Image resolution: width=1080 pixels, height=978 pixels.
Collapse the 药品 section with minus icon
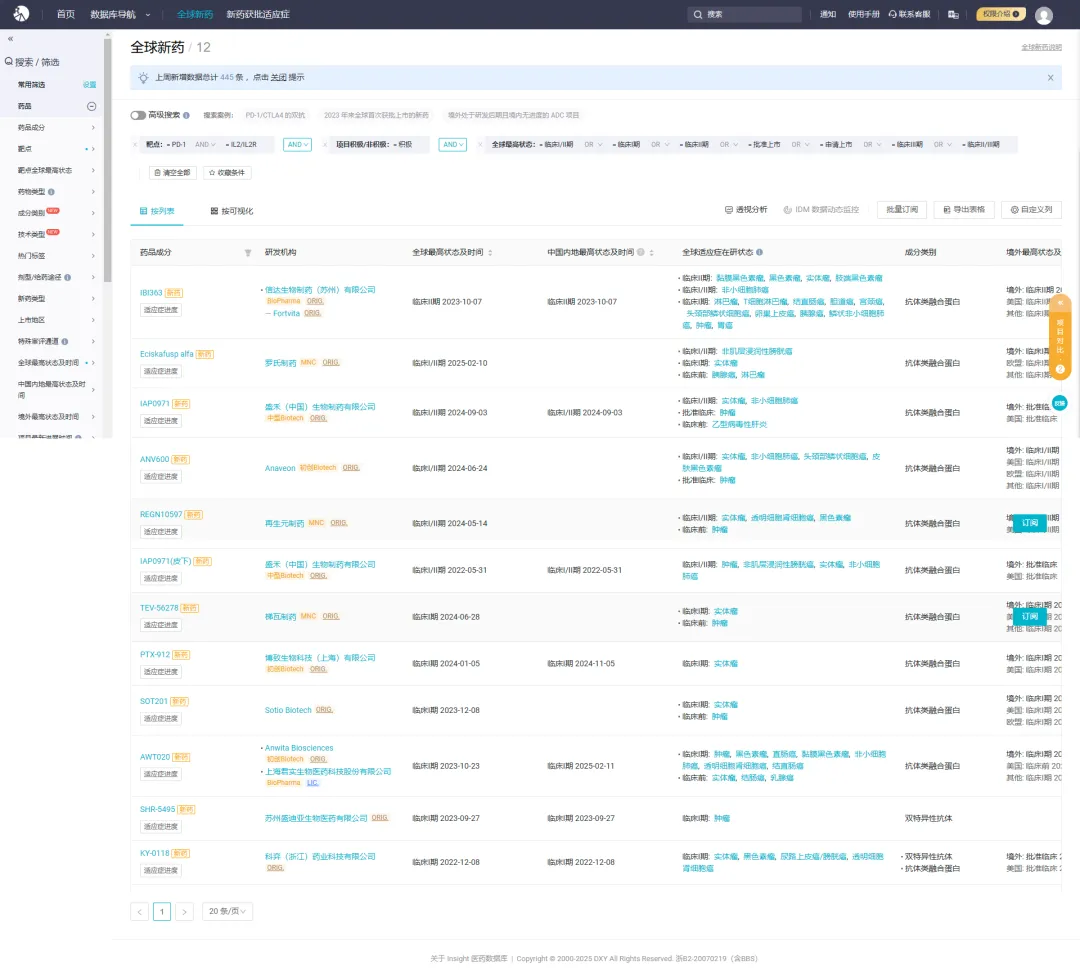pyautogui.click(x=91, y=106)
